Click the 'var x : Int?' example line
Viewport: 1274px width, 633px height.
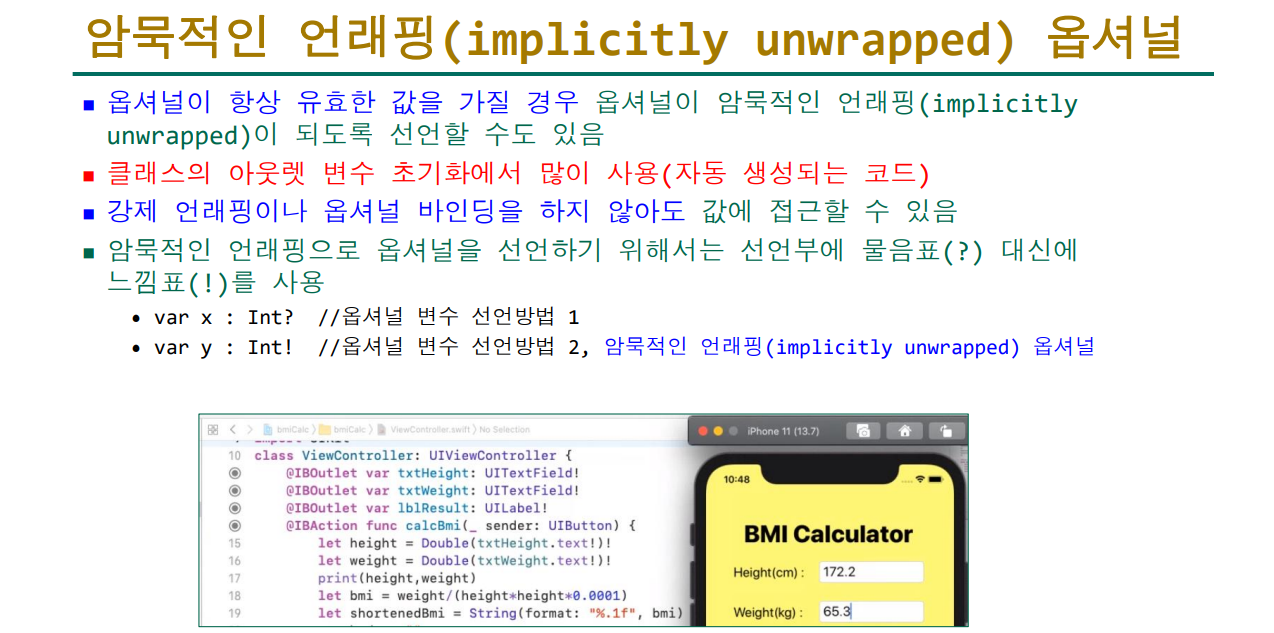point(366,317)
